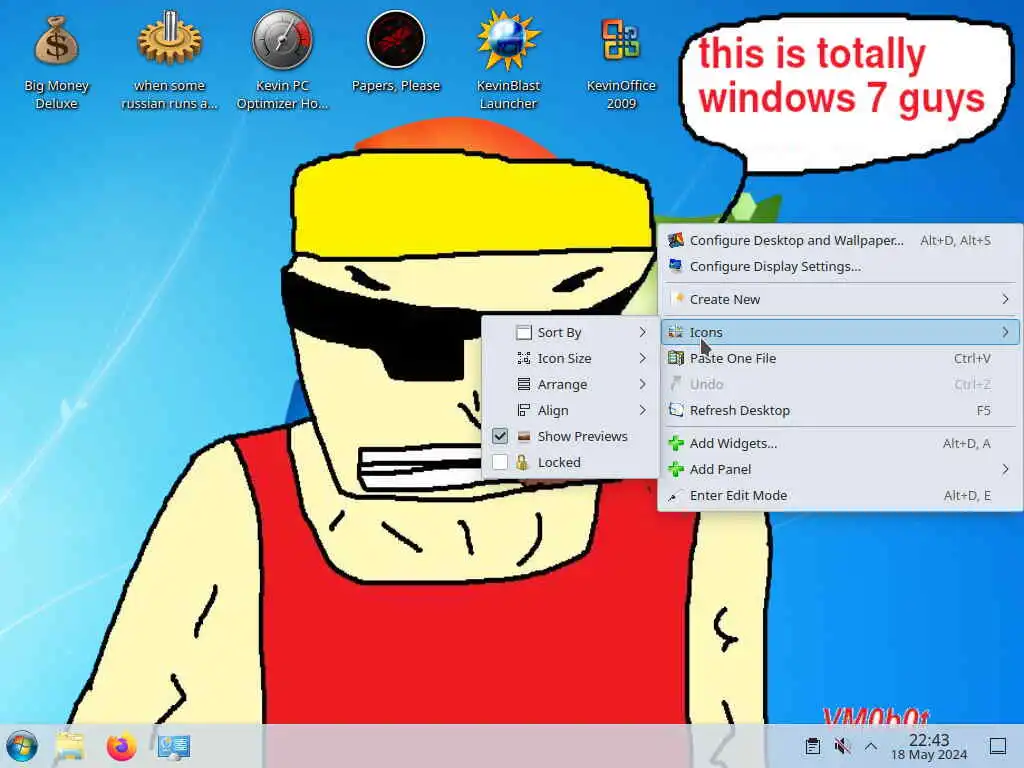Click the padlock icon beside Locked
This screenshot has width=1024, height=768.
coord(522,462)
